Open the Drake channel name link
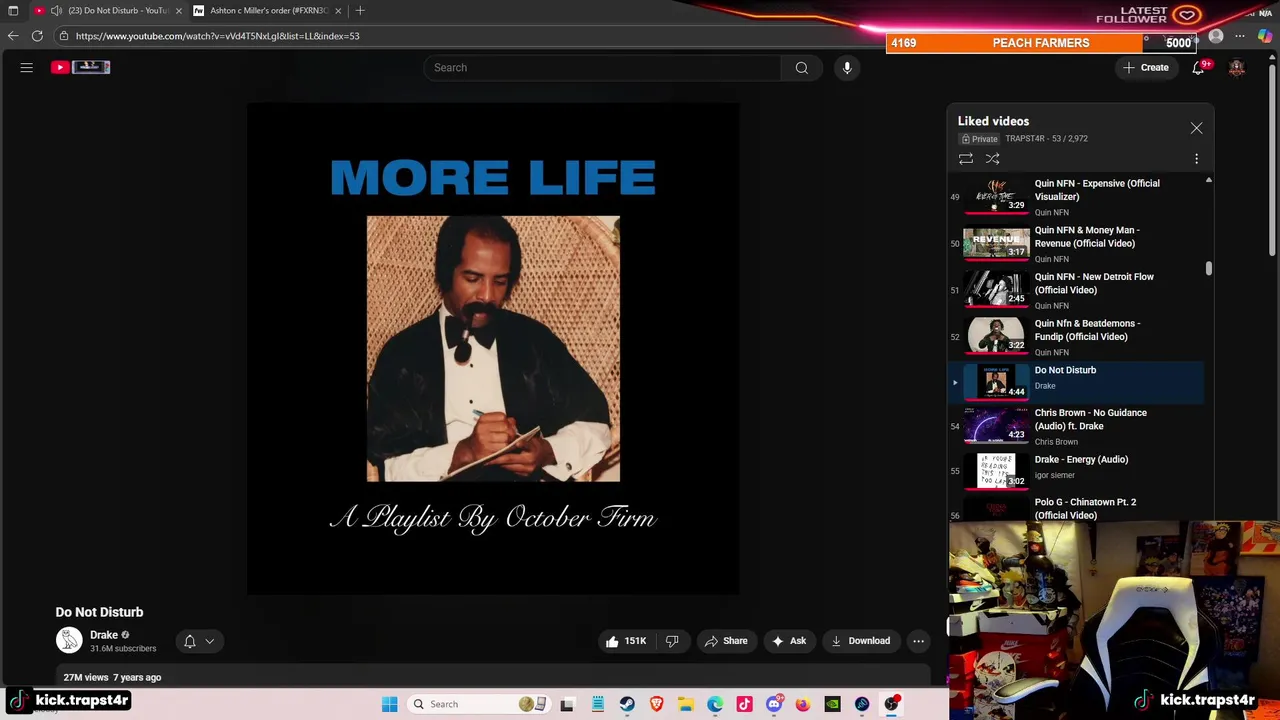The height and width of the screenshot is (720, 1280). 104,635
